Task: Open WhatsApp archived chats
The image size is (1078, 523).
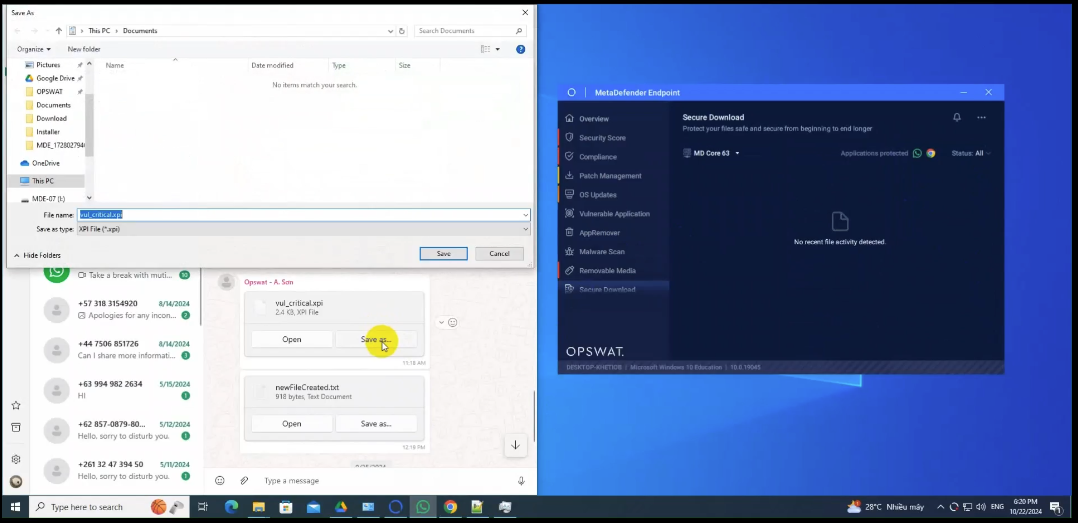Action: point(16,427)
